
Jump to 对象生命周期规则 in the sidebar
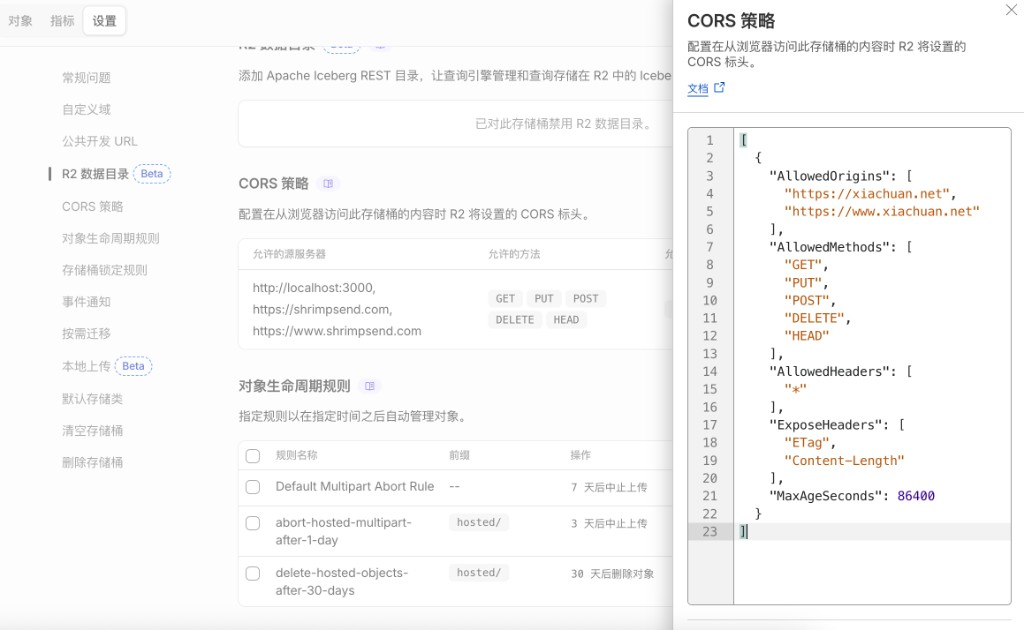click(110, 238)
